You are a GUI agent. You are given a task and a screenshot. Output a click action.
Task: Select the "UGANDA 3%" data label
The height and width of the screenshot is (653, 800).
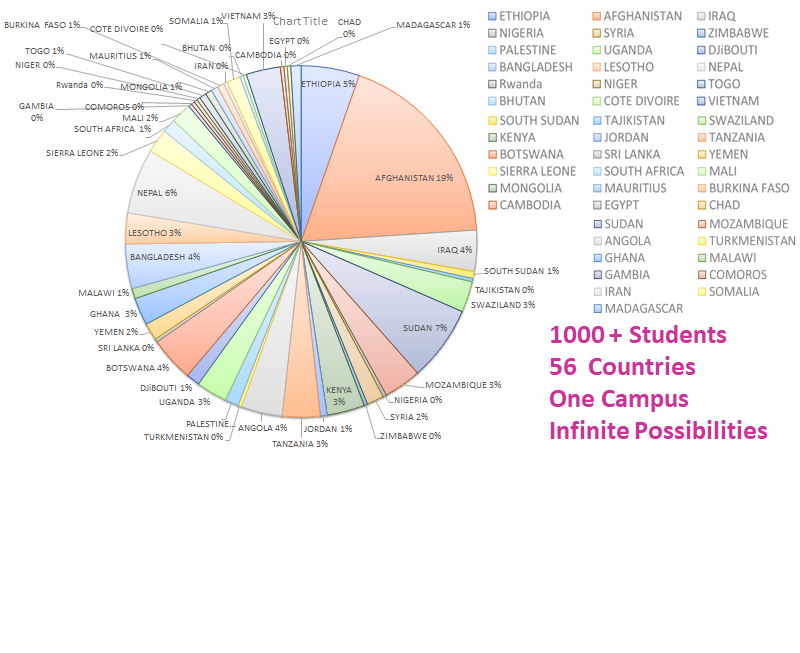(x=184, y=402)
